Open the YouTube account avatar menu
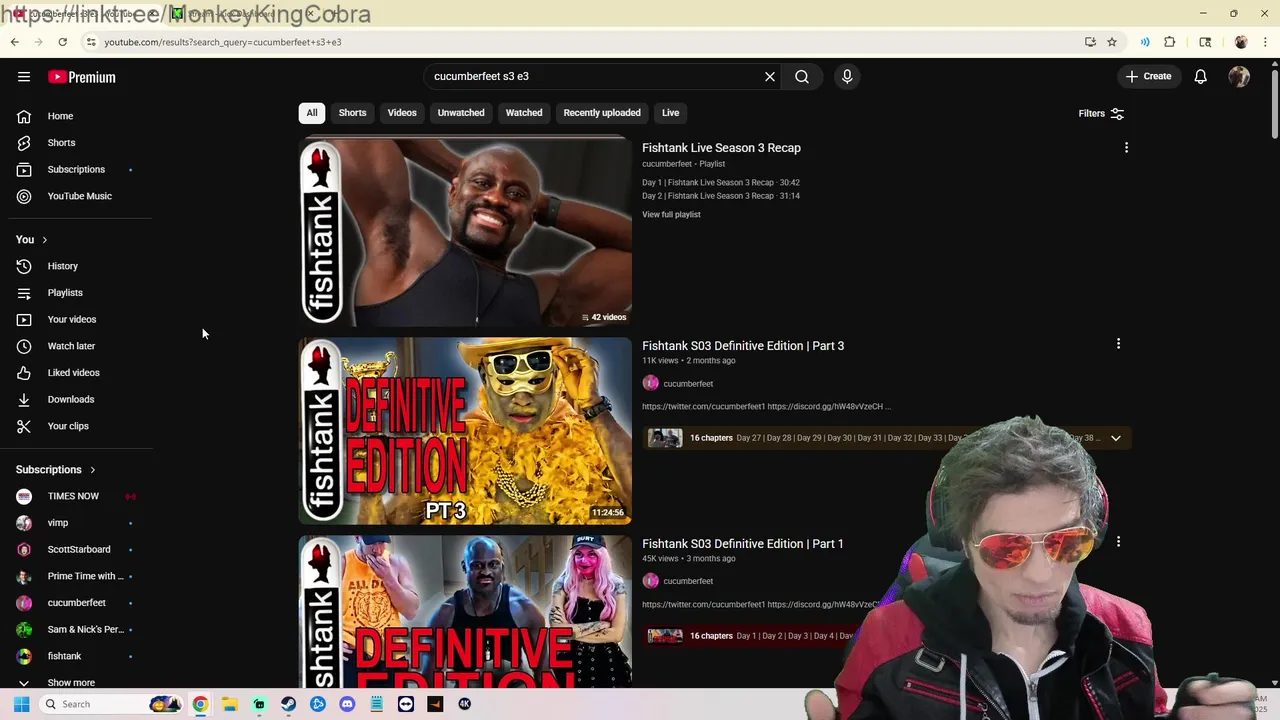 pos(1239,76)
